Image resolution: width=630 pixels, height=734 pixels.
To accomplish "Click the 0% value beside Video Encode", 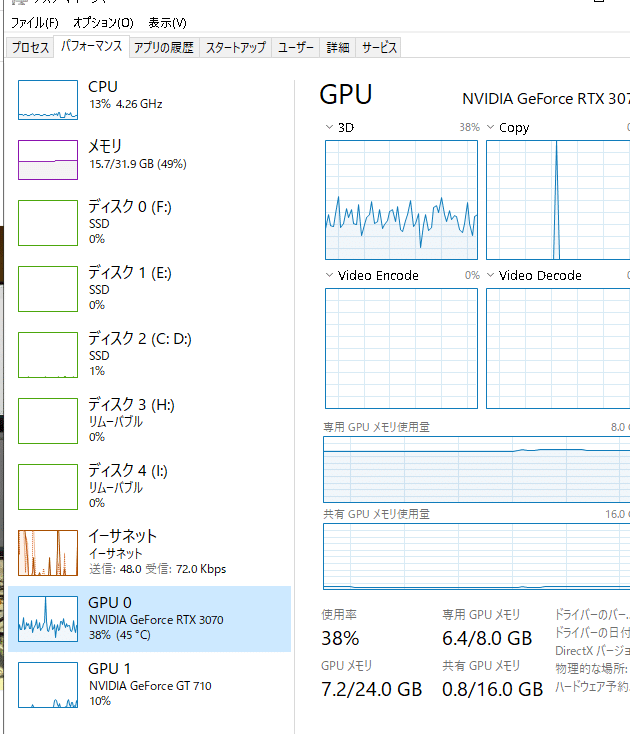I will coord(472,275).
